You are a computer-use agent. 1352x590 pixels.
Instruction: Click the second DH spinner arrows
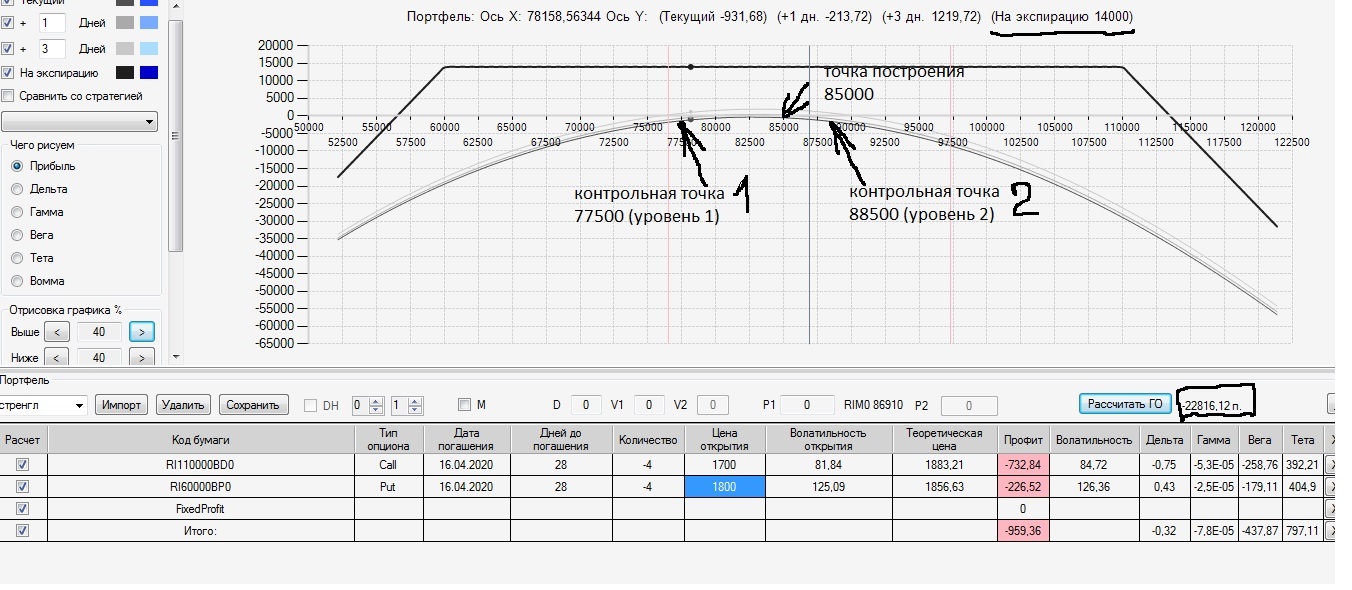(x=415, y=405)
